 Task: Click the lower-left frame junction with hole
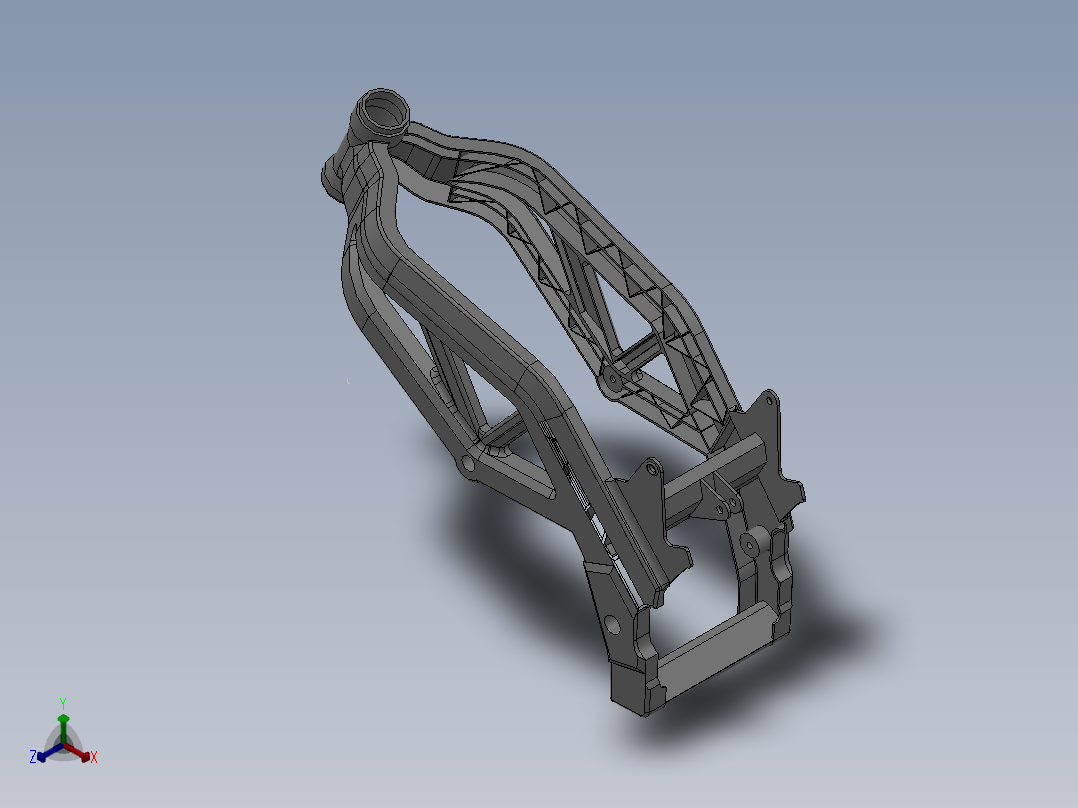click(x=470, y=465)
